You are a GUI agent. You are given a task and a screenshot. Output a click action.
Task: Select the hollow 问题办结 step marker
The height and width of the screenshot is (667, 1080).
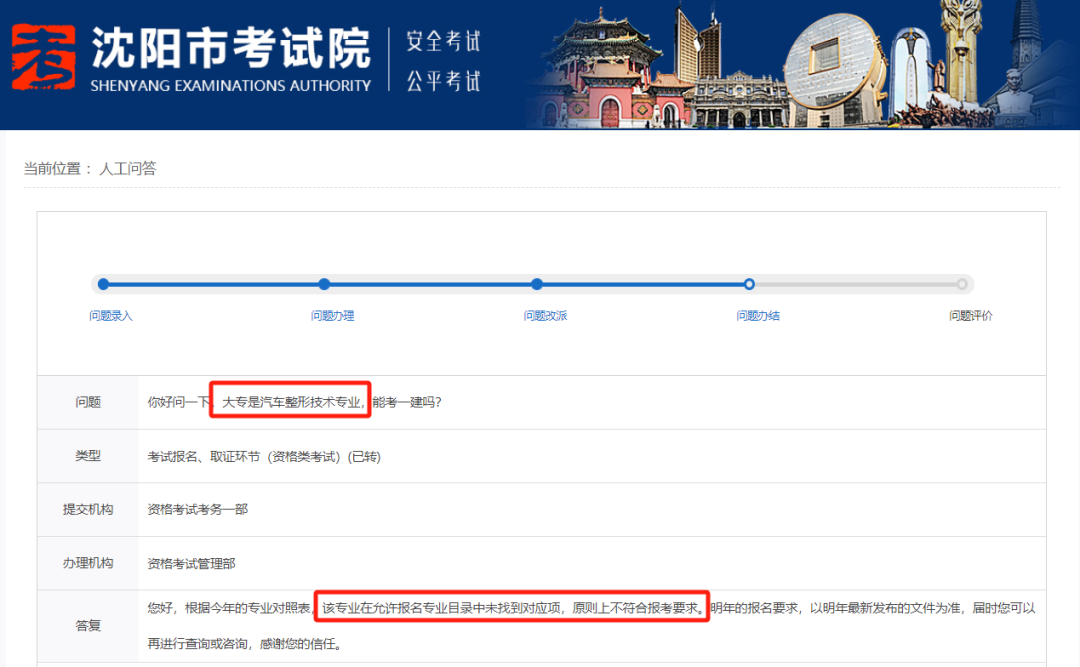click(749, 284)
